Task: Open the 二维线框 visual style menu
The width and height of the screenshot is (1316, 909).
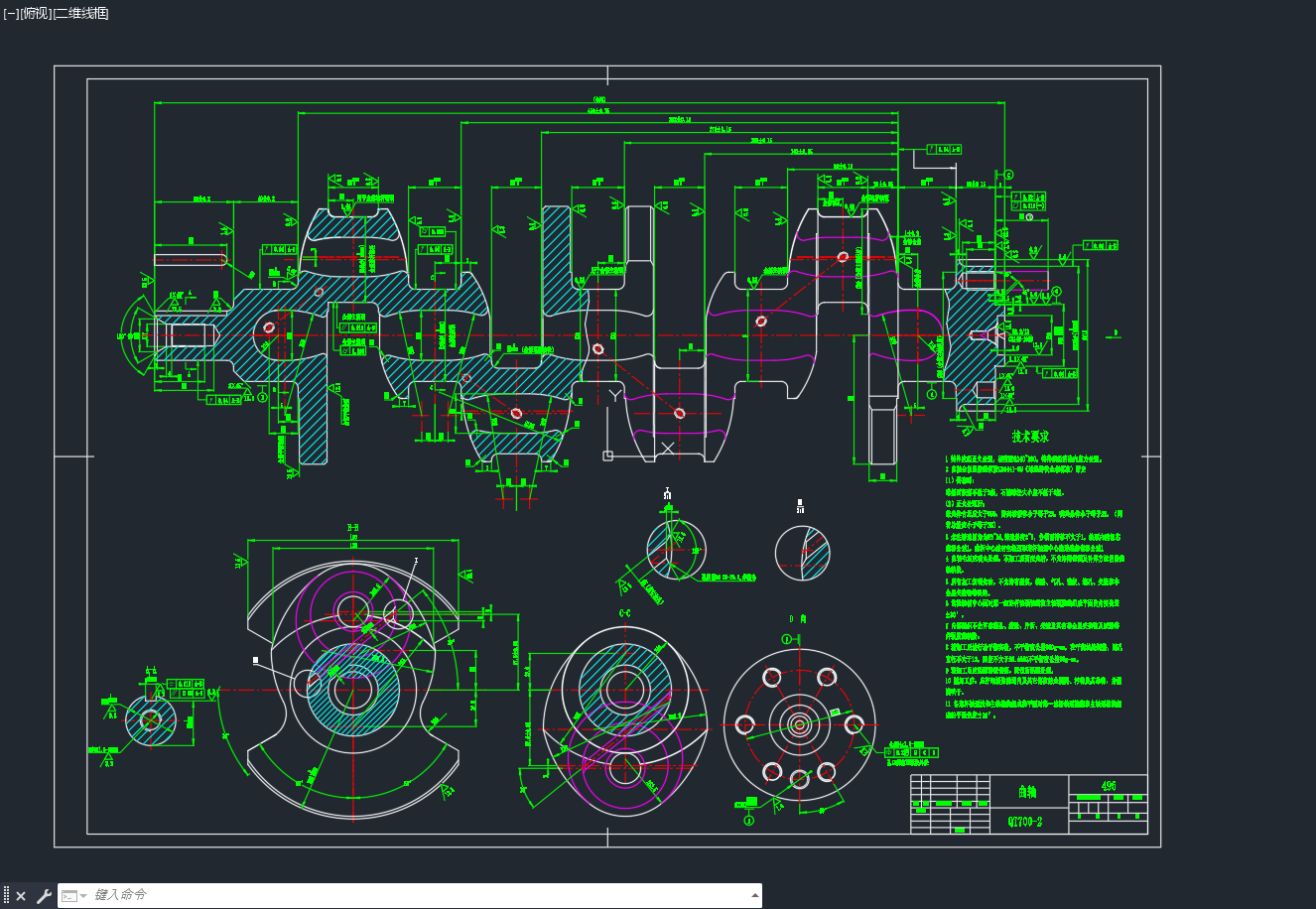Action: 81,14
